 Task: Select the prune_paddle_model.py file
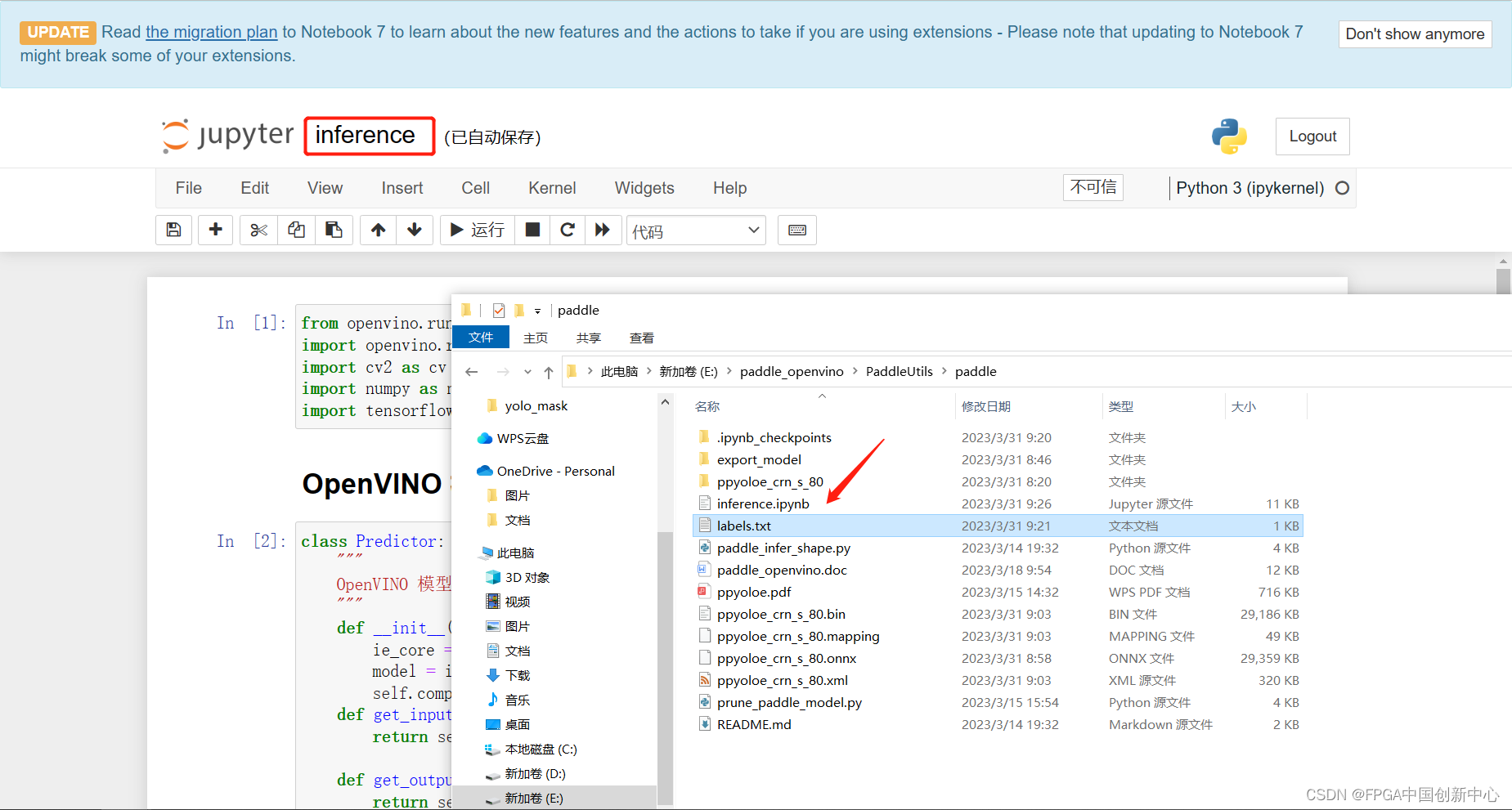(x=789, y=702)
